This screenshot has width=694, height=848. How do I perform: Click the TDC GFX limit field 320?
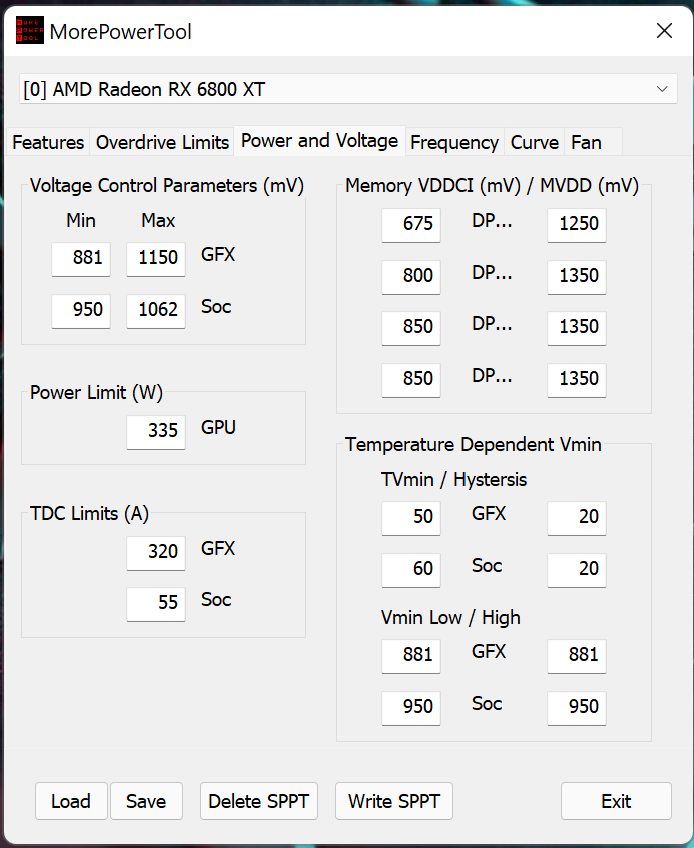[156, 553]
